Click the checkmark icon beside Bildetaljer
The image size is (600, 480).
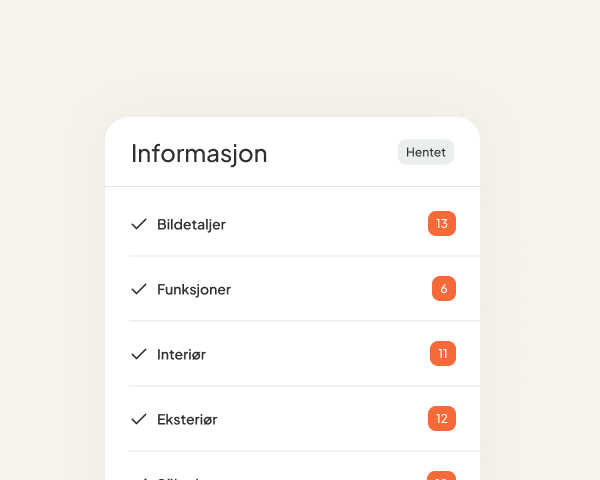139,224
